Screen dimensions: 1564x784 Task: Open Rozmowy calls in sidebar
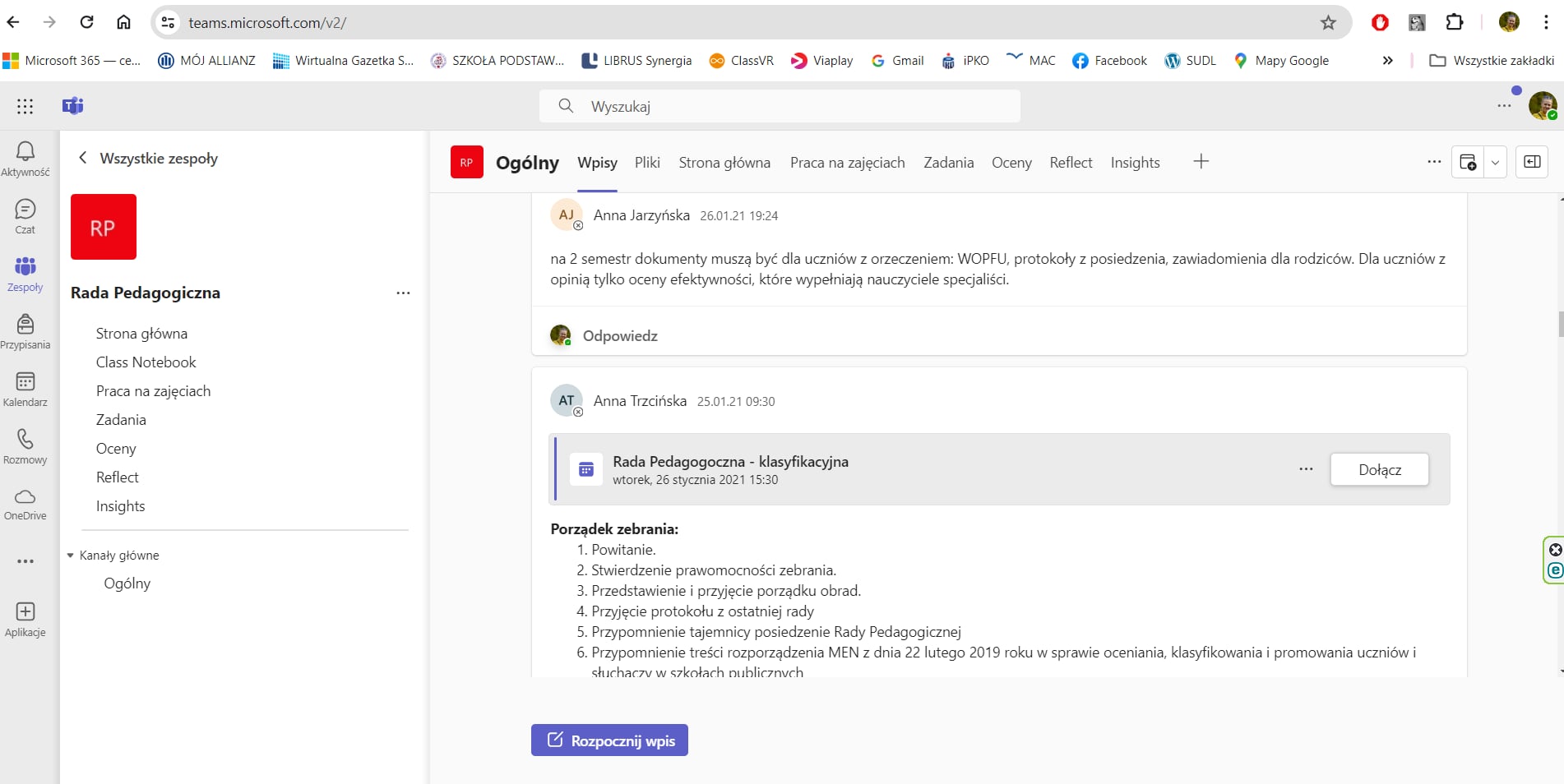[25, 446]
